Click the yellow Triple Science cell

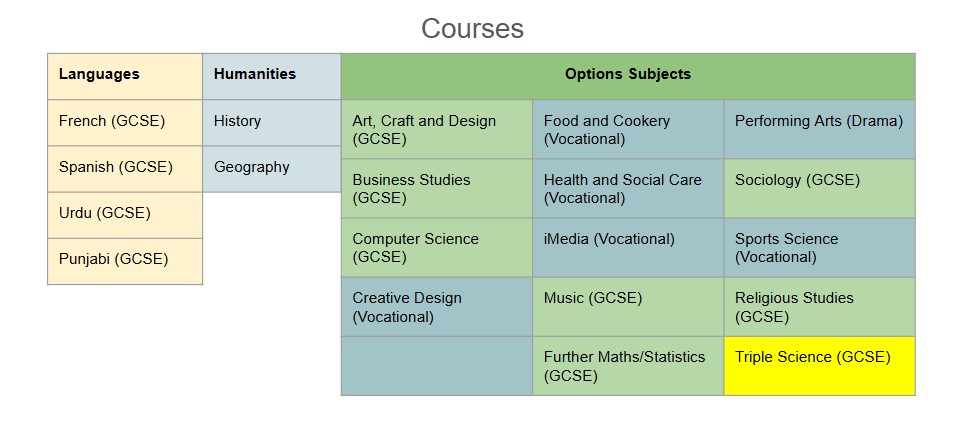(x=819, y=366)
